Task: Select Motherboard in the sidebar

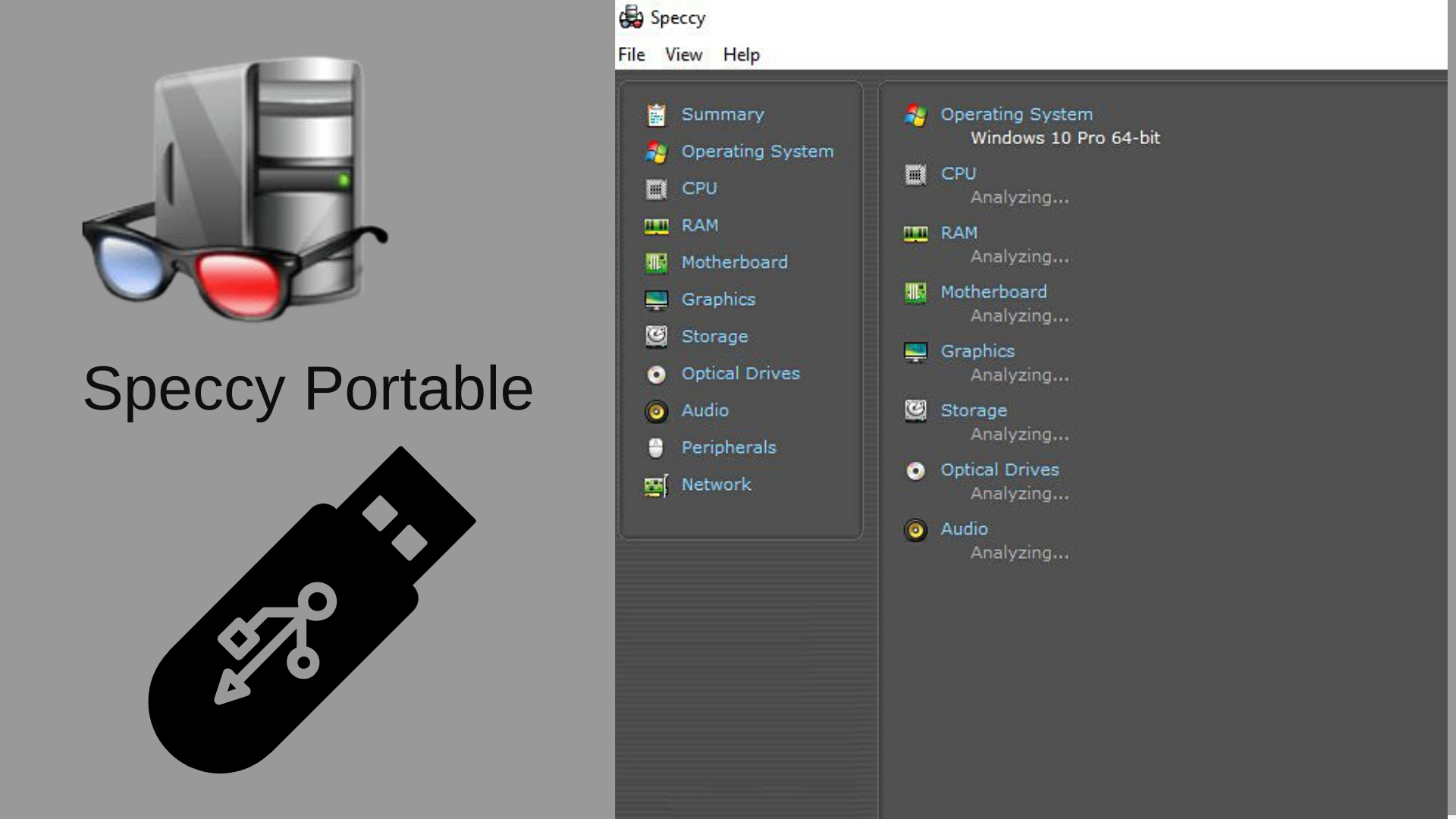Action: coord(734,262)
